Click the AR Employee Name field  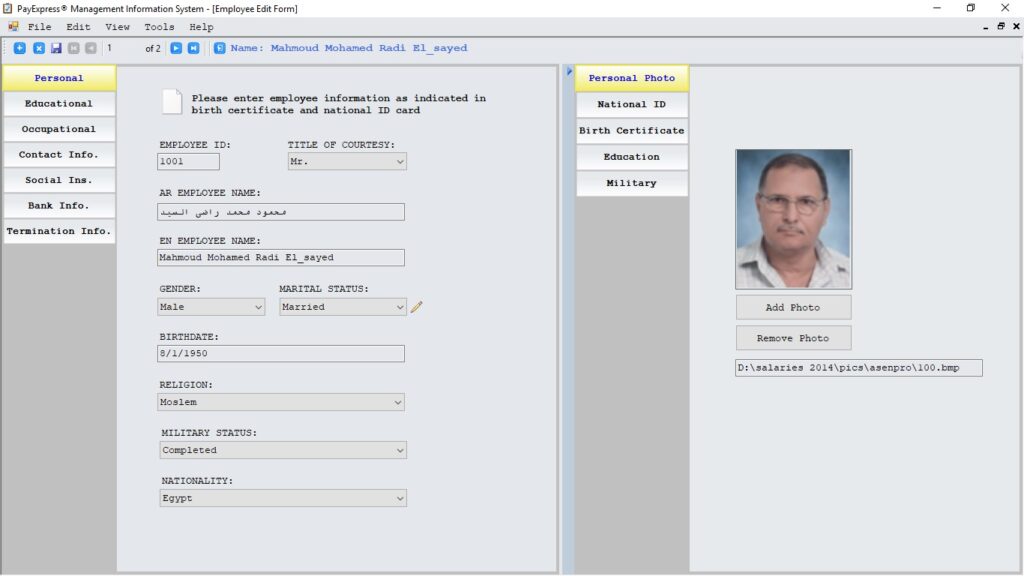click(x=281, y=212)
